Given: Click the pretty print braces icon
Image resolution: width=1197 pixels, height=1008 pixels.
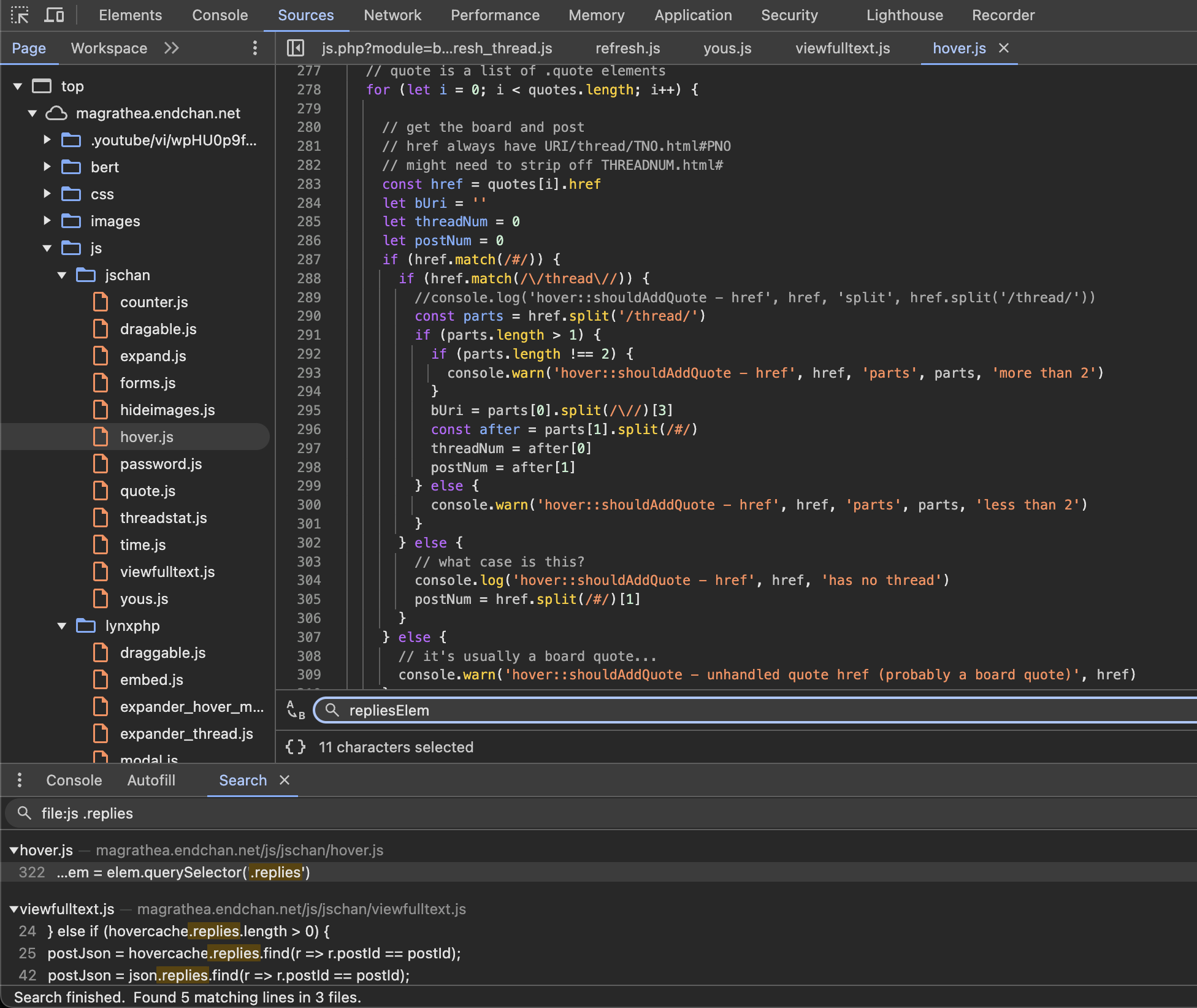Looking at the screenshot, I should coord(296,747).
